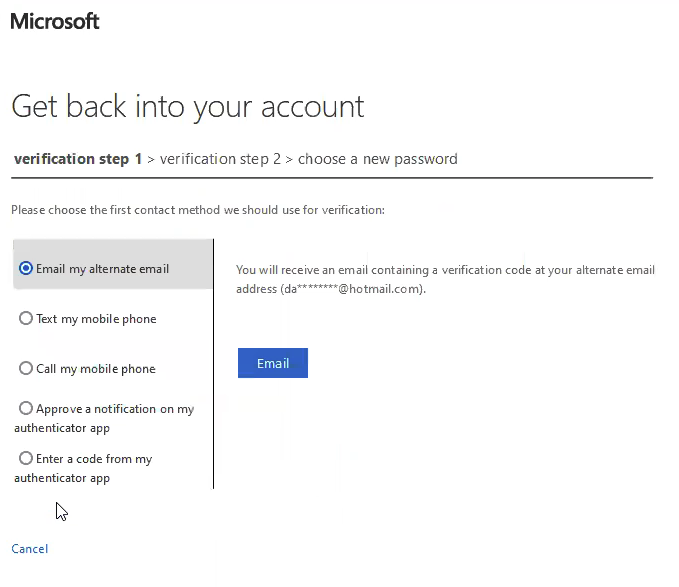This screenshot has width=679, height=587.
Task: Click the 'Text my mobile phone' label text
Action: tap(96, 319)
